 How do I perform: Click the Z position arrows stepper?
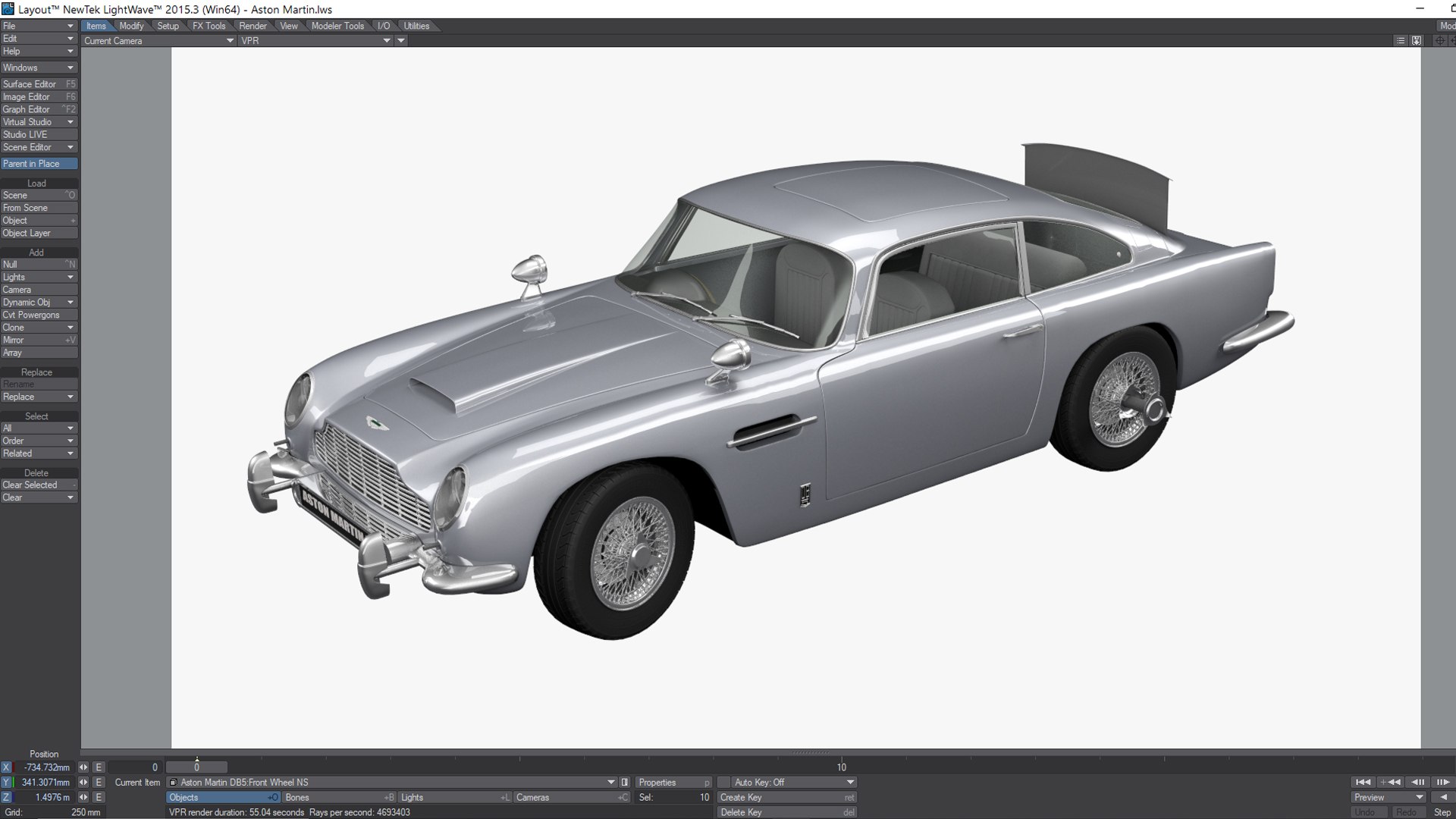click(x=83, y=797)
